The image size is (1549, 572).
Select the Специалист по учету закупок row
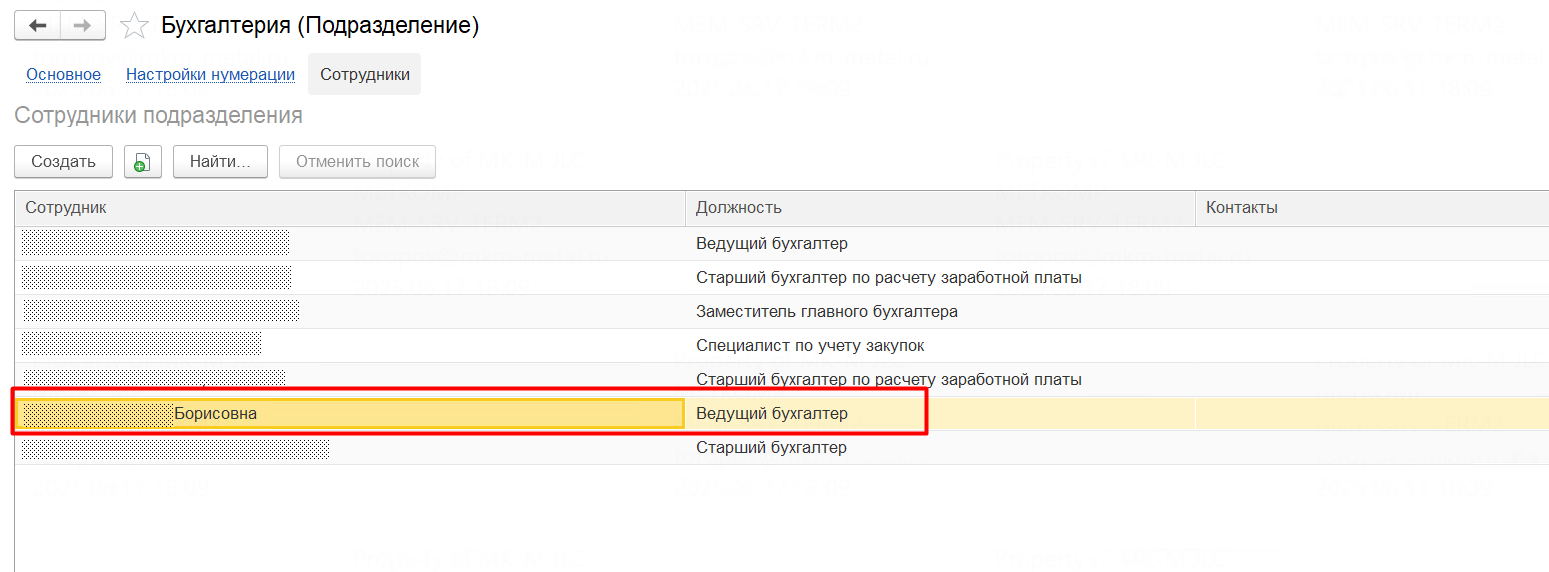[x=782, y=345]
